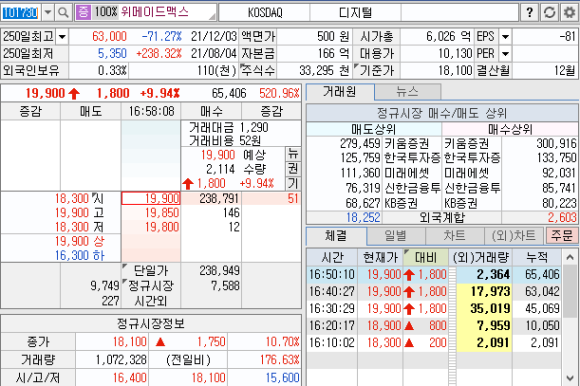Click the stock code input field

click(20, 13)
